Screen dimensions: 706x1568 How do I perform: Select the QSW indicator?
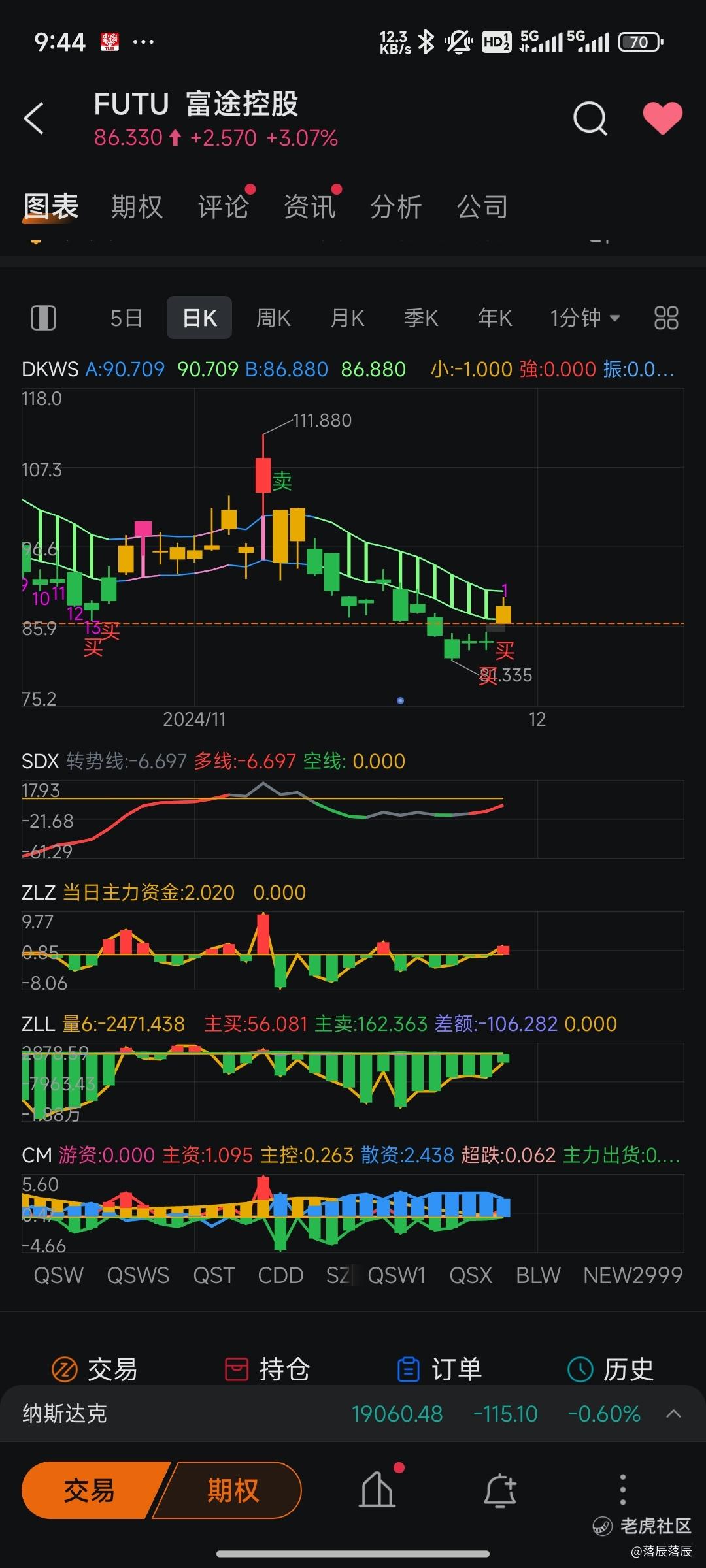59,1275
